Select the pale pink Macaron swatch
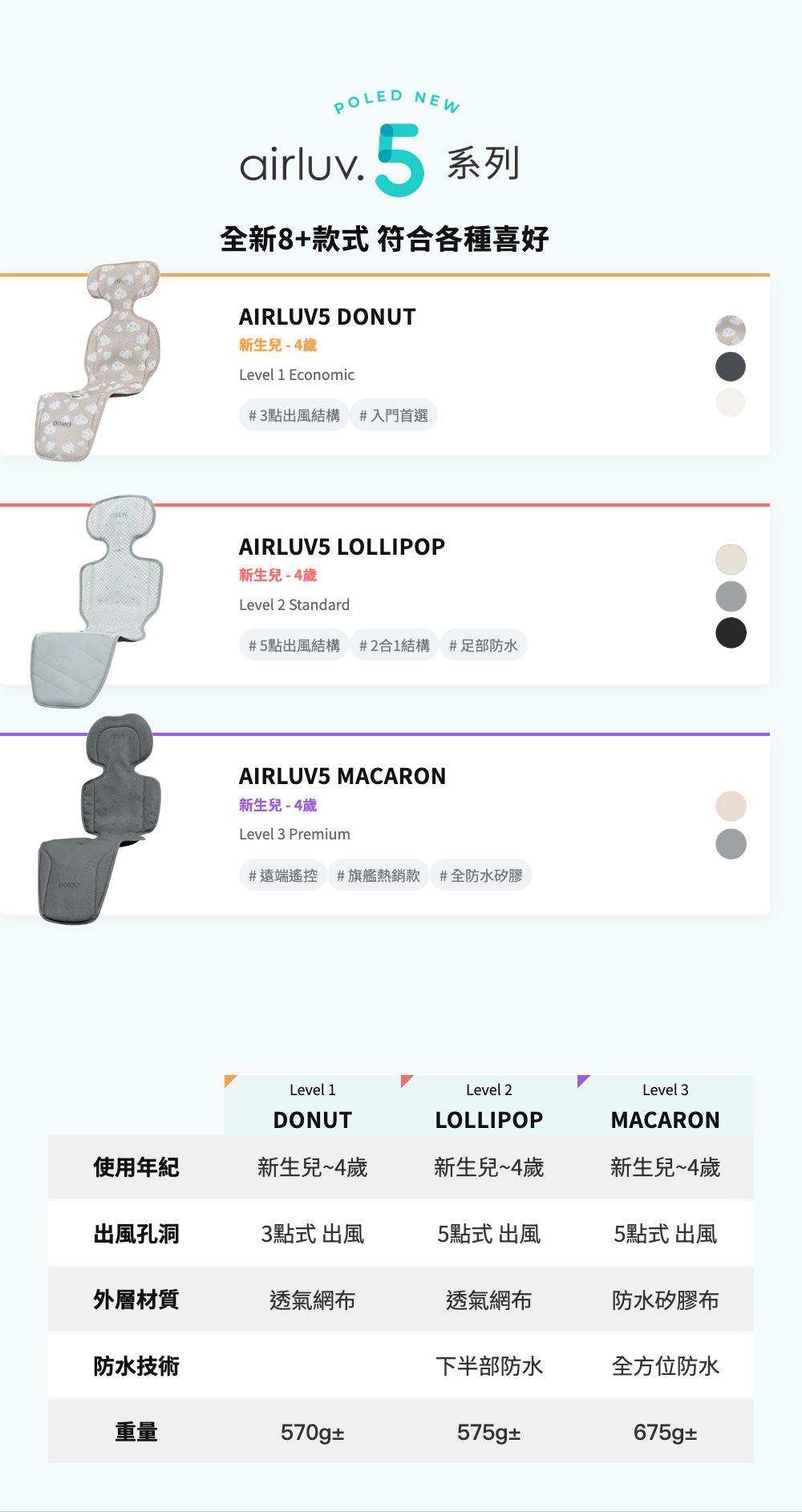This screenshot has width=802, height=1512. tap(731, 806)
